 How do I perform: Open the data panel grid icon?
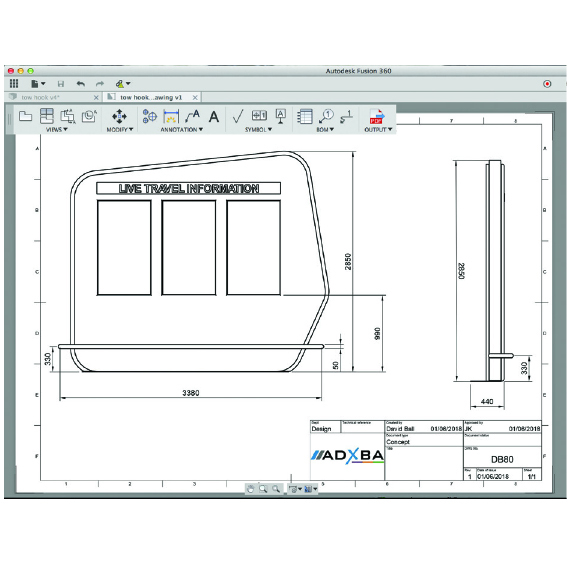[14, 83]
